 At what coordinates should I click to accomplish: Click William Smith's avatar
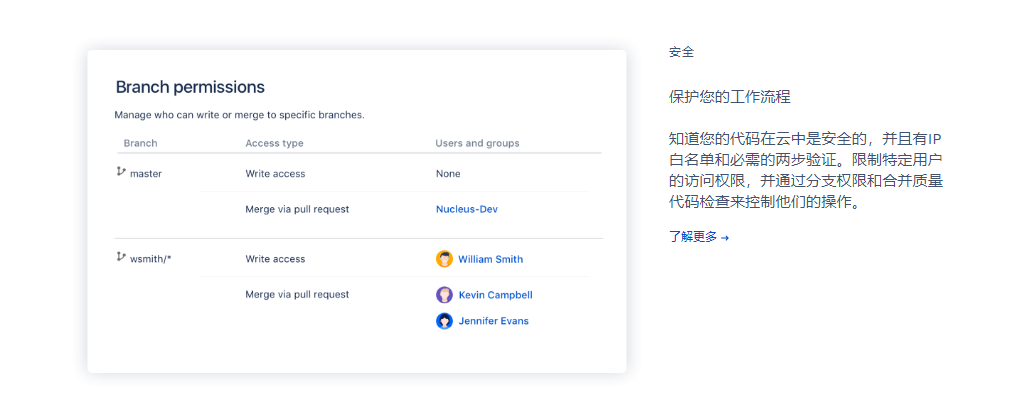point(444,259)
